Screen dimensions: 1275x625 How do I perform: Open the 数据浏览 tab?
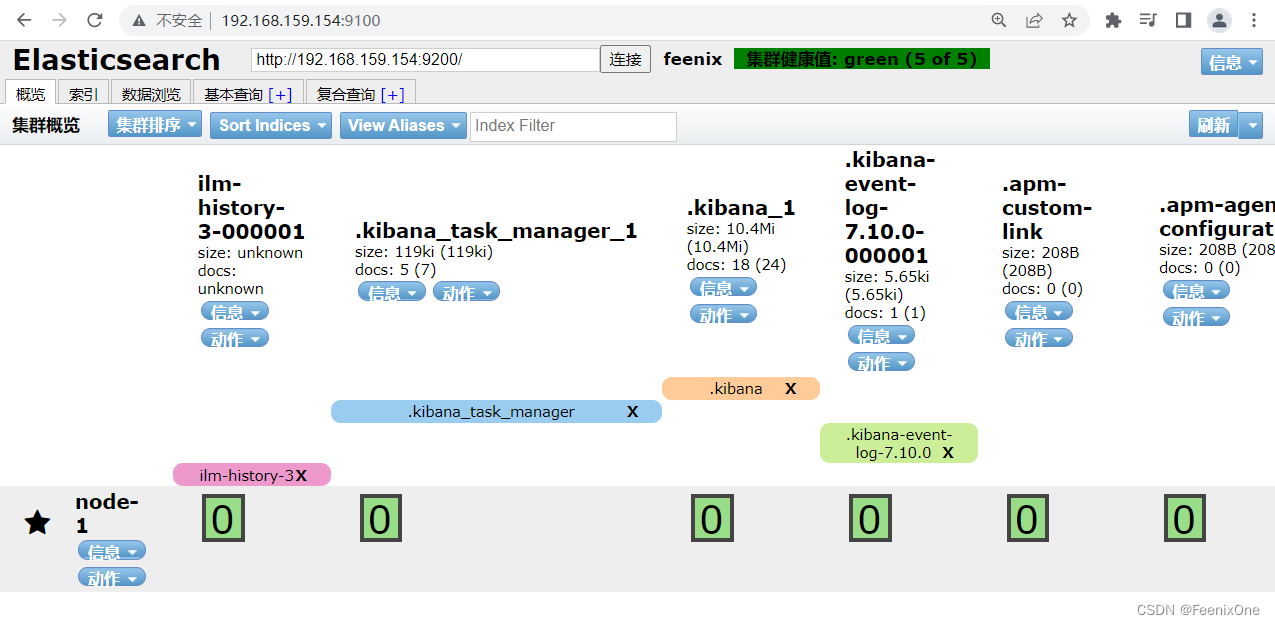pos(151,94)
